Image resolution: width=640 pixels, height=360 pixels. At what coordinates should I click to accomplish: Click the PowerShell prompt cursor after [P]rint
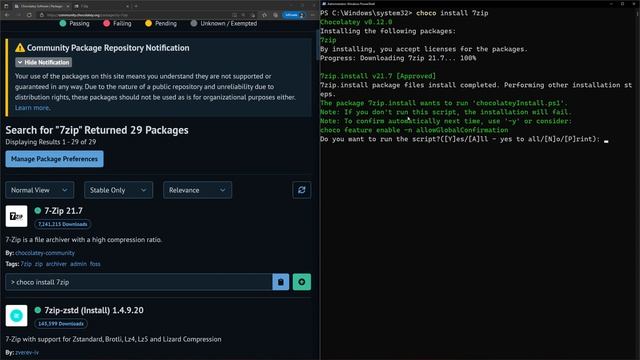pyautogui.click(x=606, y=140)
